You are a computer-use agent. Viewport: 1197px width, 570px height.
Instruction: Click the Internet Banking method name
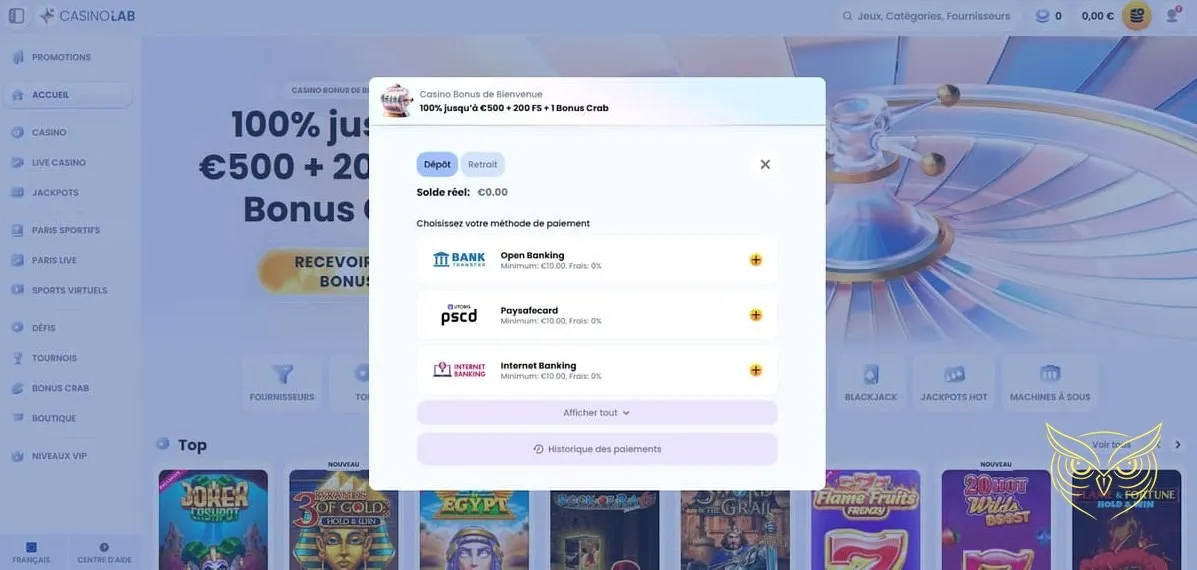[x=538, y=366]
